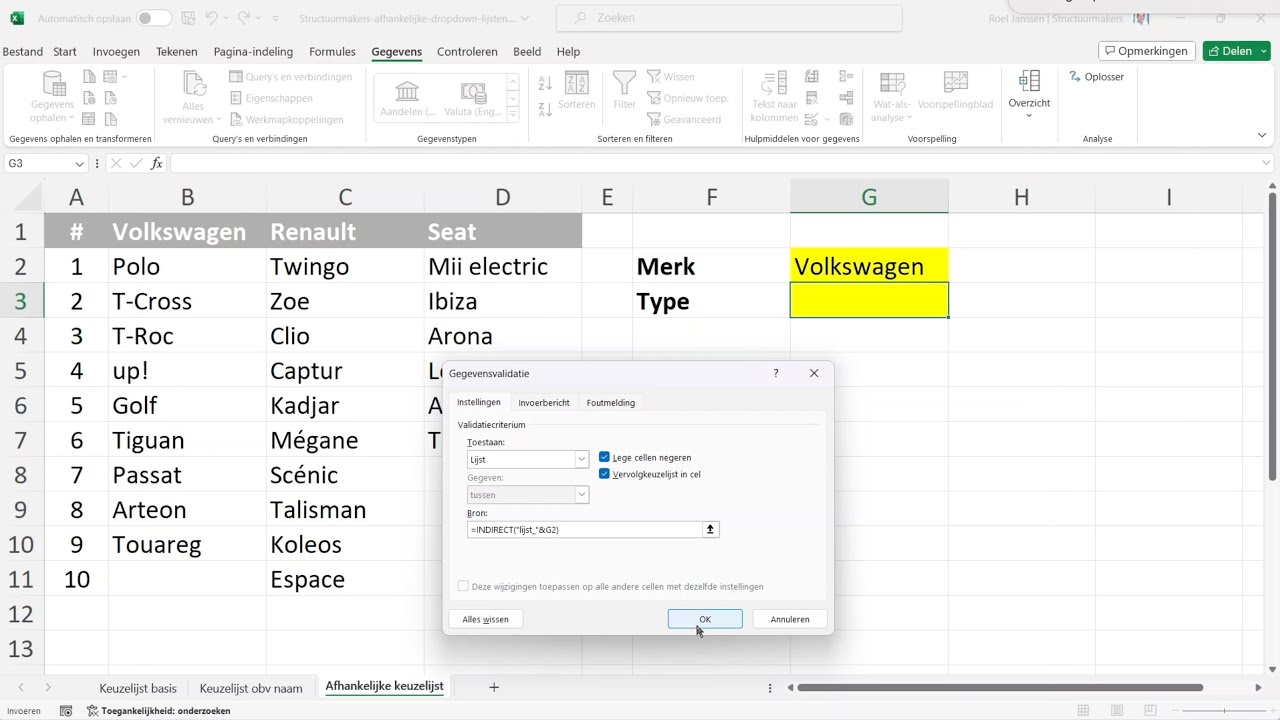Open the customize quick access toolbar arrow
The height and width of the screenshot is (720, 1280).
[276, 18]
